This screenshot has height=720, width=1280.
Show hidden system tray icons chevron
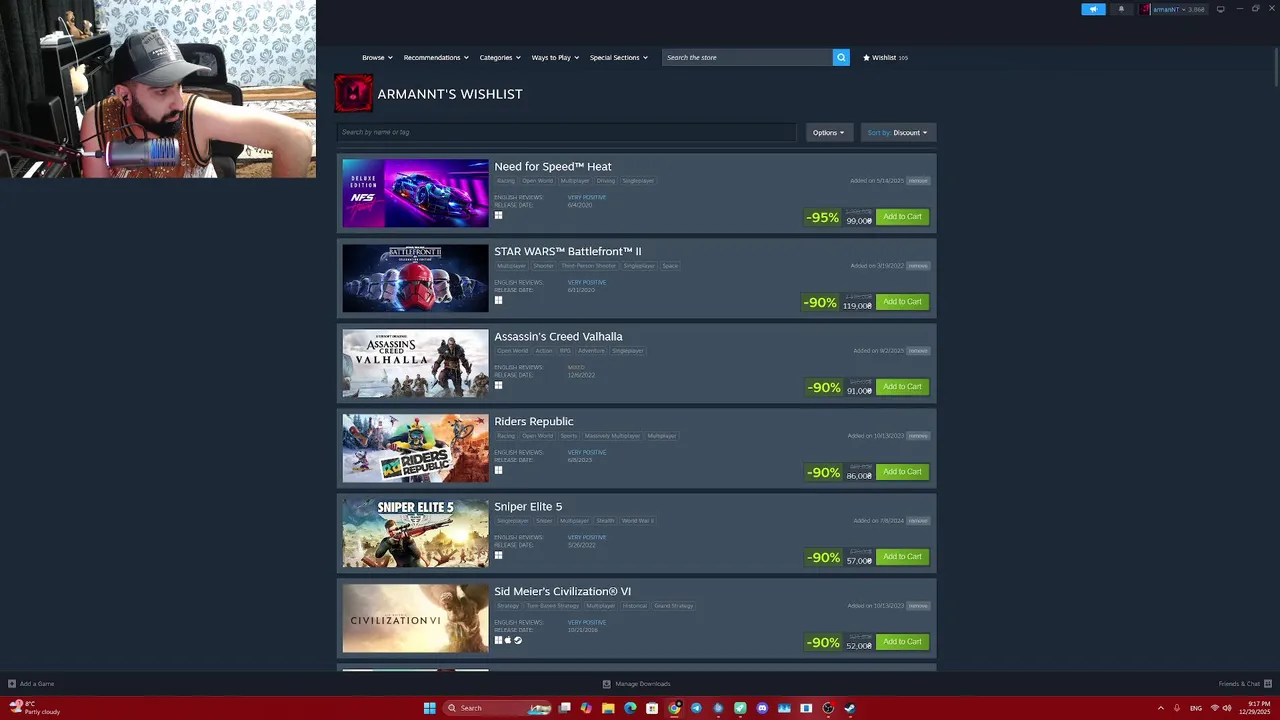coord(1161,708)
